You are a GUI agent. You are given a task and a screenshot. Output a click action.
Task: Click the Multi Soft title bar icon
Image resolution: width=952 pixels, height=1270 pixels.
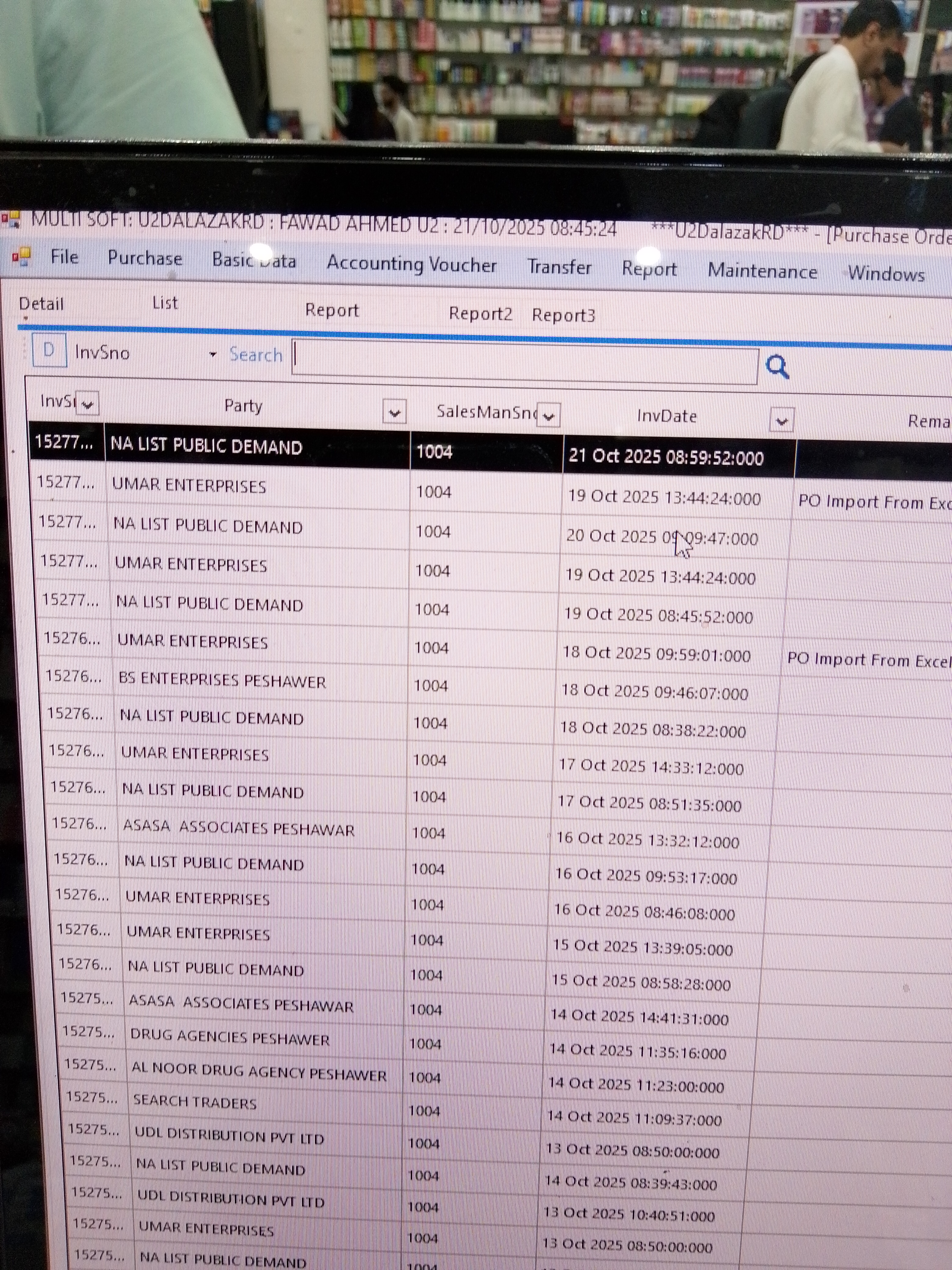tap(11, 219)
